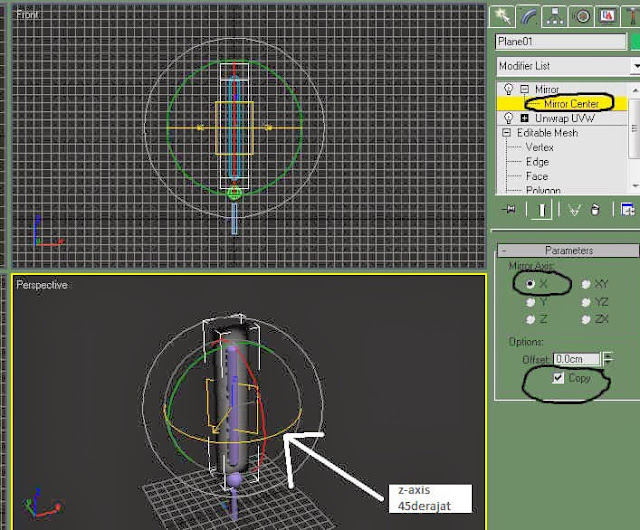This screenshot has width=640, height=530.
Task: Select the Polygon sub-object level
Action: (543, 190)
